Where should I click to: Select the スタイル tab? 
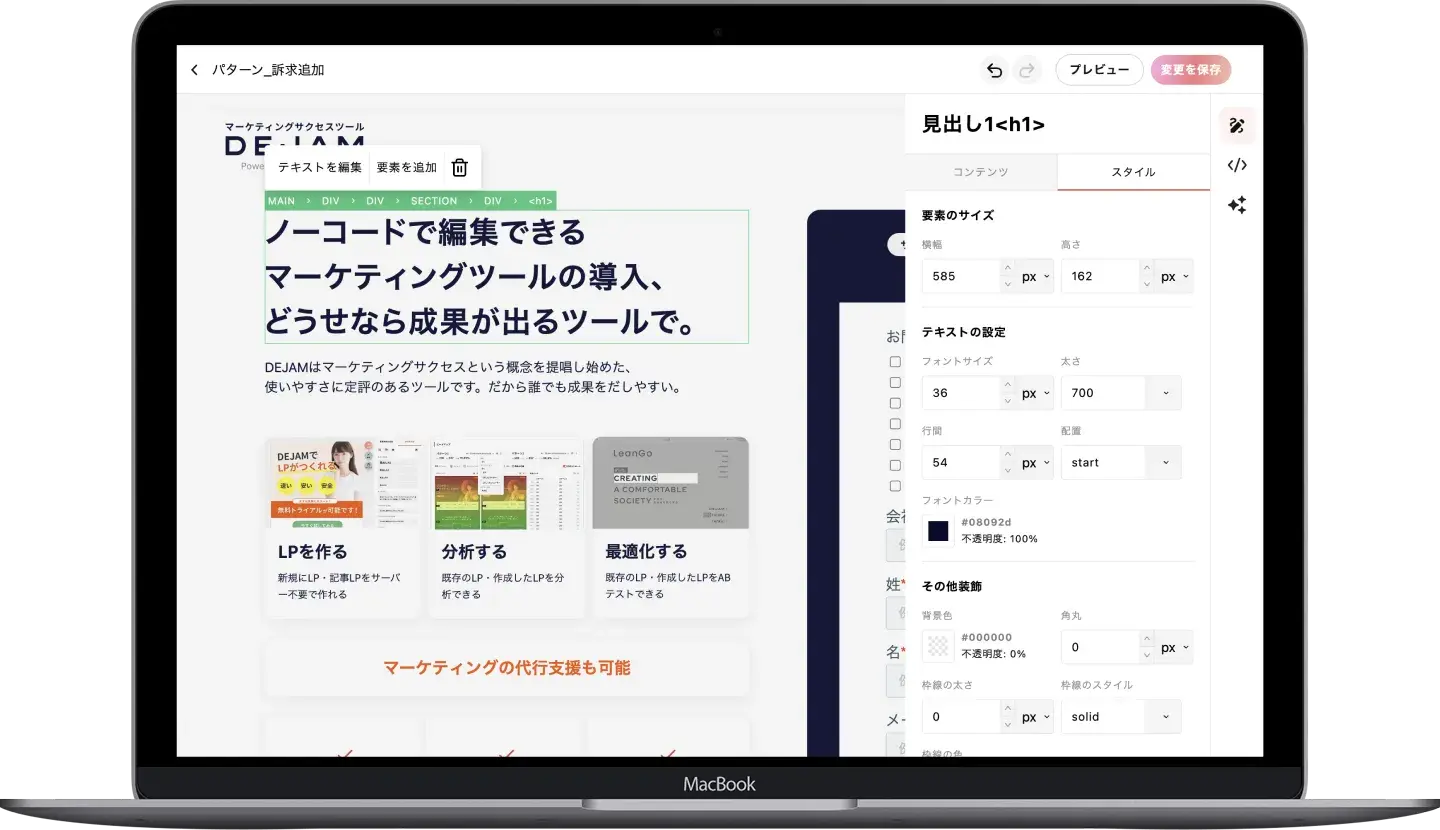[x=1133, y=172]
